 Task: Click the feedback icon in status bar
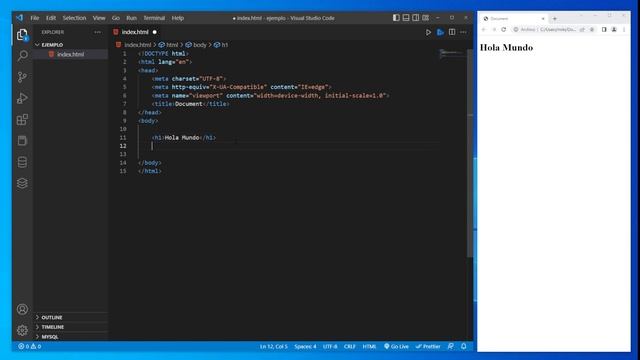451,346
